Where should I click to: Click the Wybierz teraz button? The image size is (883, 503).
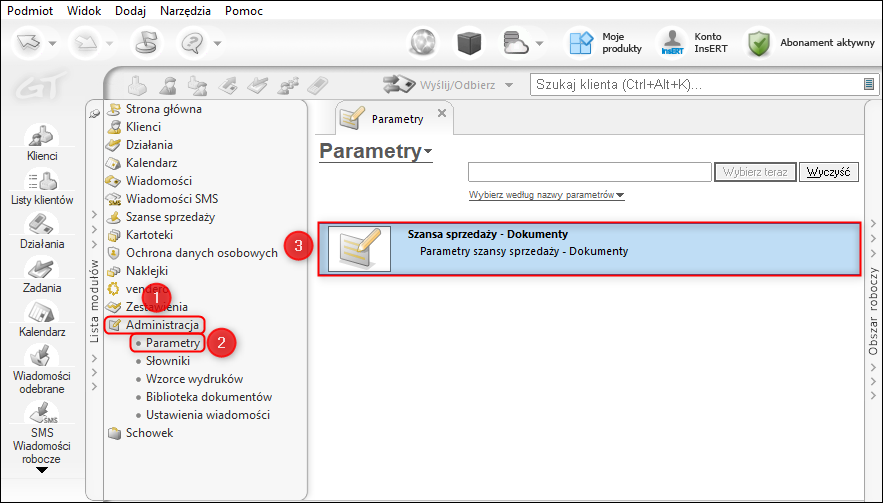pyautogui.click(x=755, y=172)
